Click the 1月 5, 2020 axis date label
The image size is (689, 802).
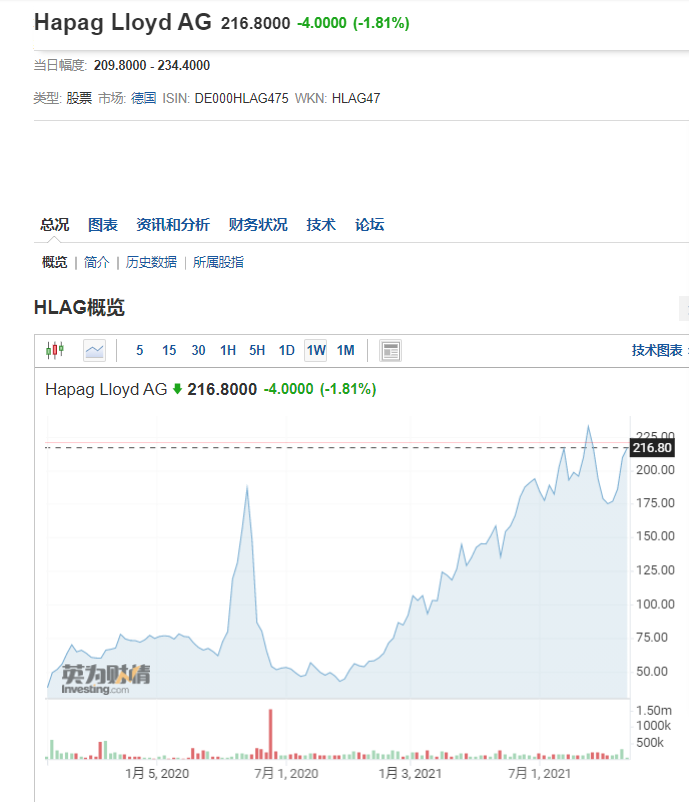coord(157,773)
